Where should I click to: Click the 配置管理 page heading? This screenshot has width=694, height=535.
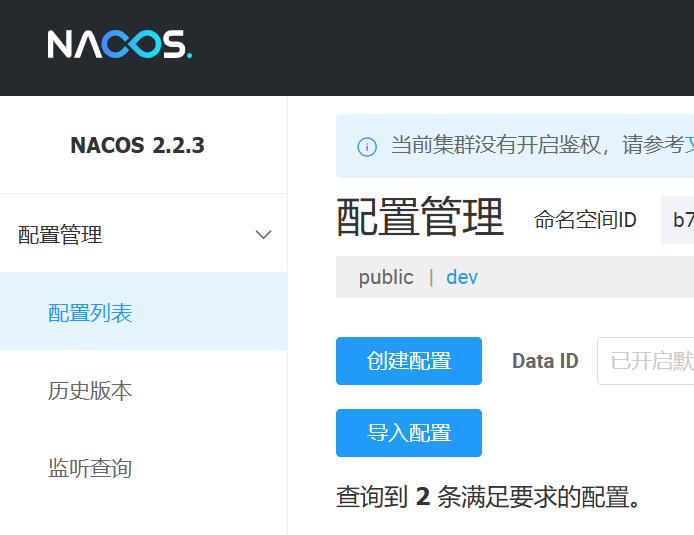pos(420,217)
